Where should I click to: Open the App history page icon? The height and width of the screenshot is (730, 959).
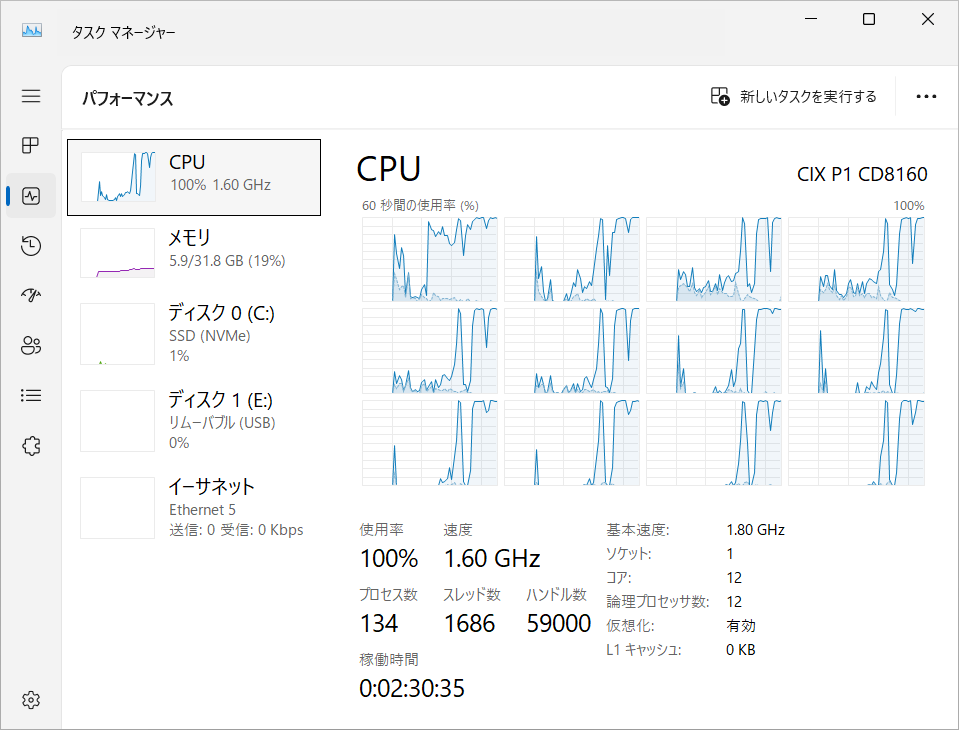pos(31,246)
